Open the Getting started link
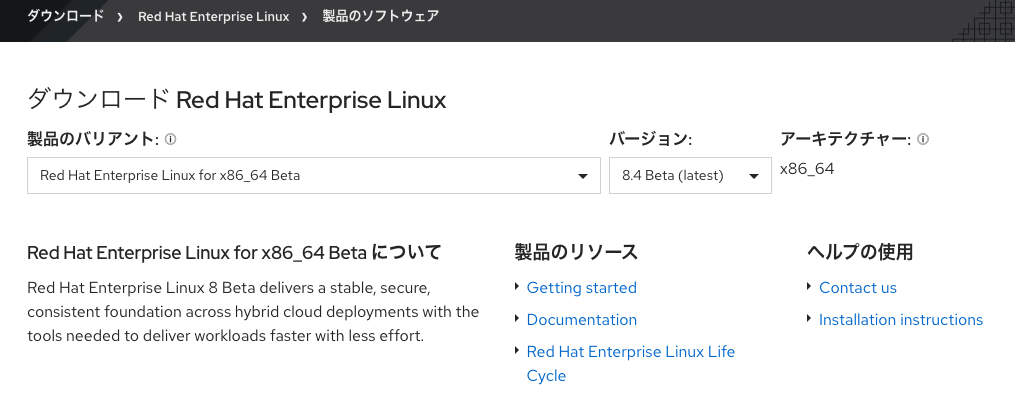Viewport: 1015px width, 396px height. [581, 287]
